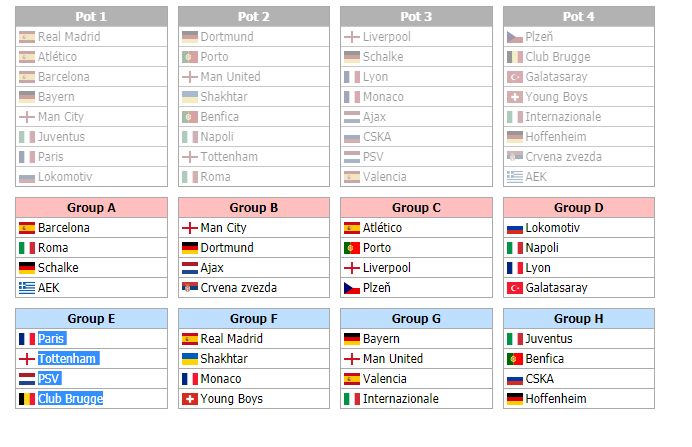Click the Russian flag beside Lokomotiv in Group D
Image resolution: width=692 pixels, height=447 pixels.
pyautogui.click(x=515, y=228)
